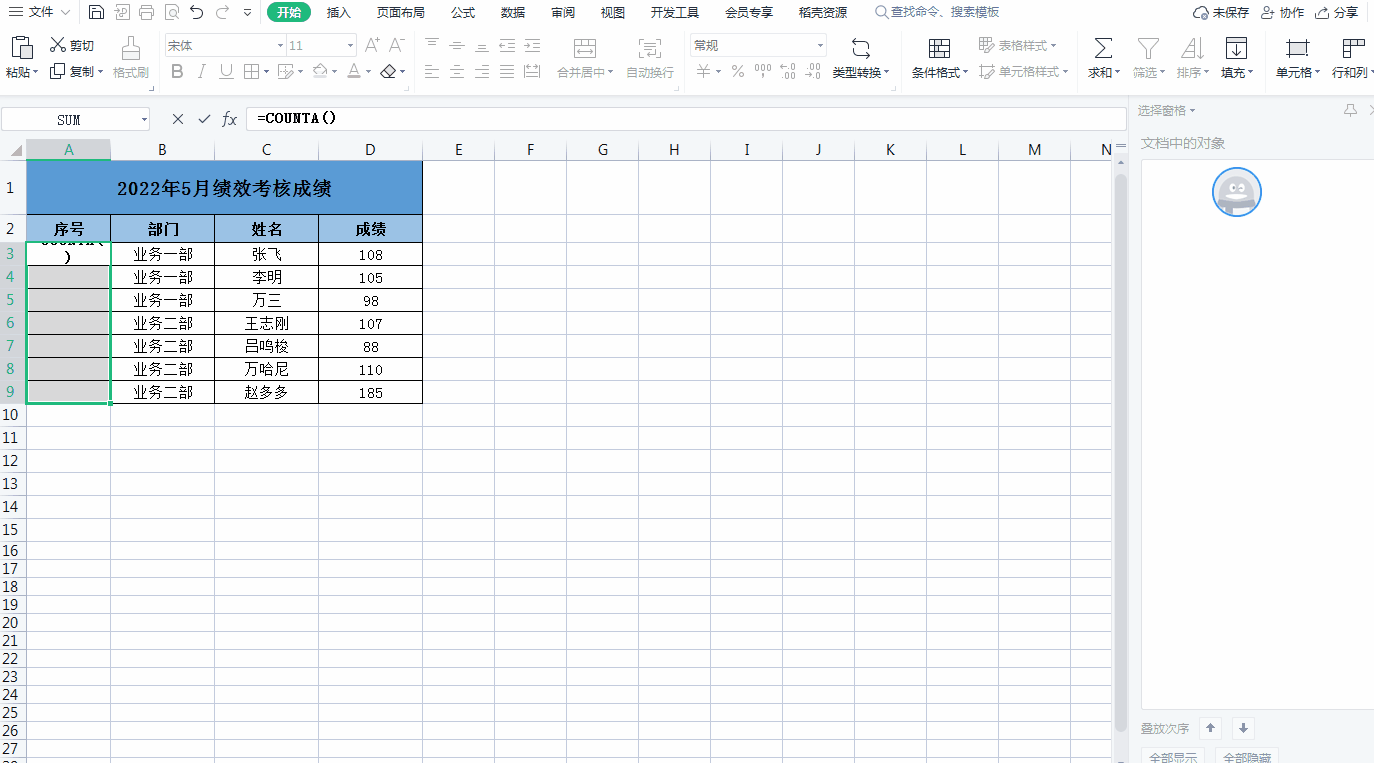The height and width of the screenshot is (763, 1374).
Task: Click the cell containing 张飞
Action: 266,254
